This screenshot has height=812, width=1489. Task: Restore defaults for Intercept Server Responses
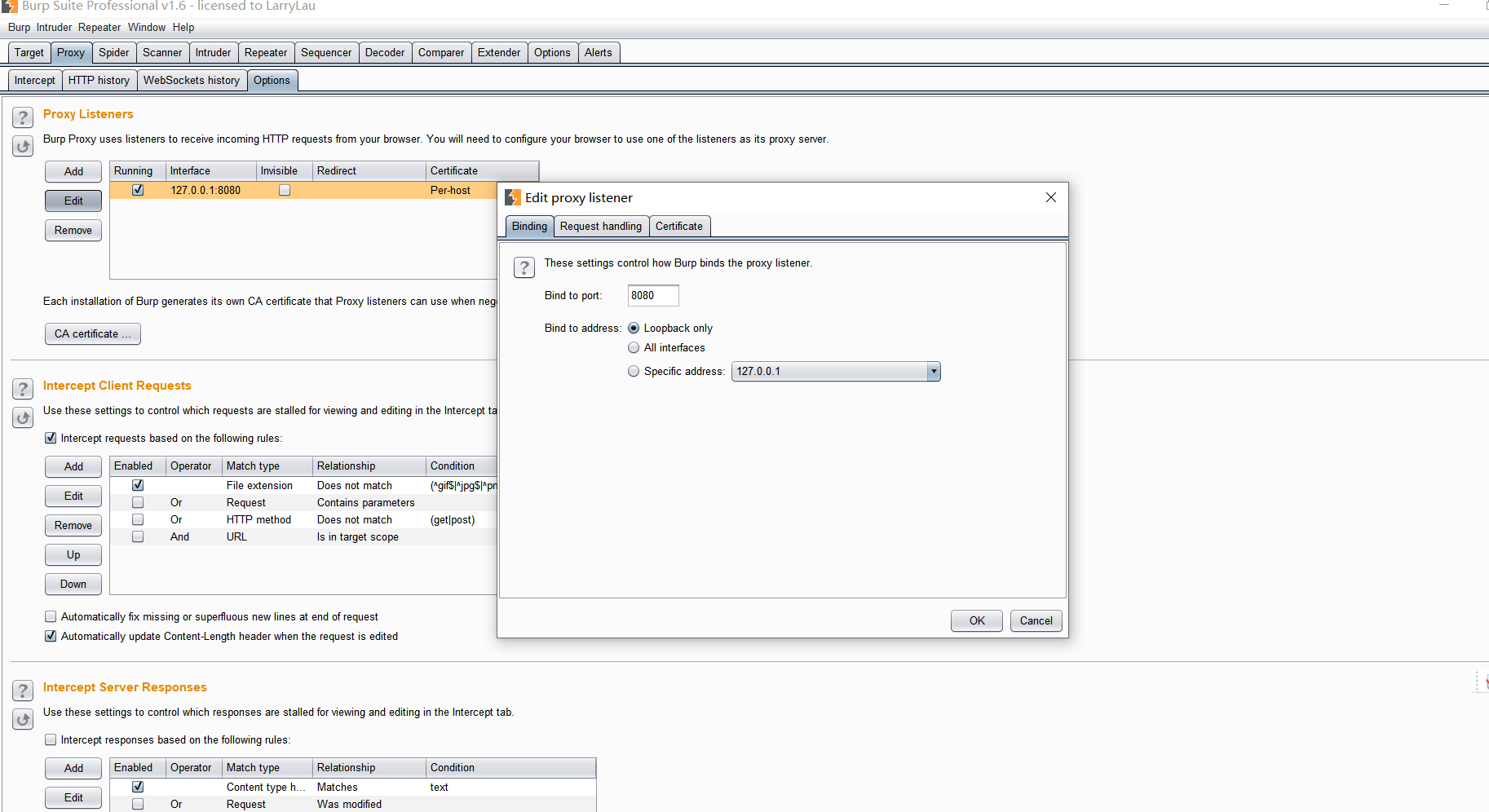pyautogui.click(x=23, y=720)
